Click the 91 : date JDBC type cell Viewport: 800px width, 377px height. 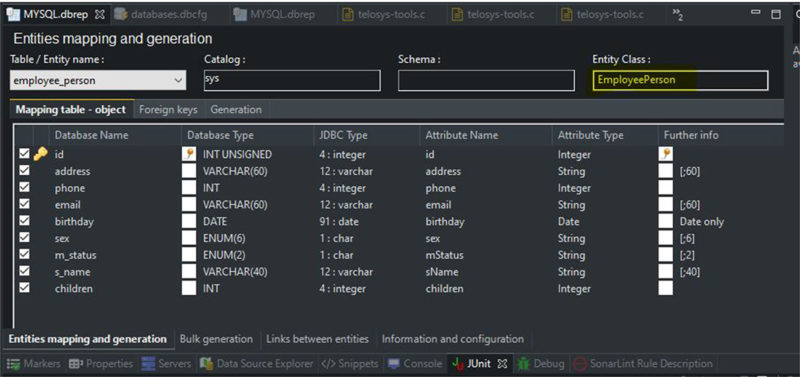(339, 221)
